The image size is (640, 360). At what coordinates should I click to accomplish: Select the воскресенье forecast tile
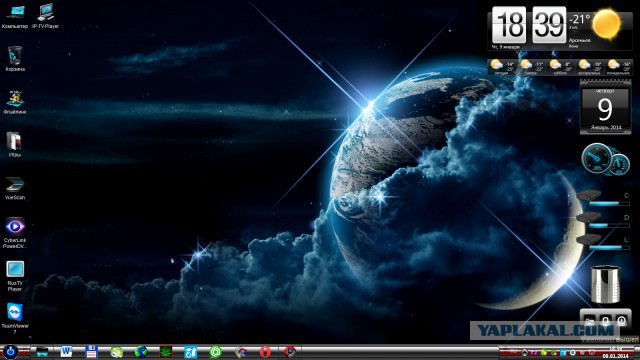589,67
